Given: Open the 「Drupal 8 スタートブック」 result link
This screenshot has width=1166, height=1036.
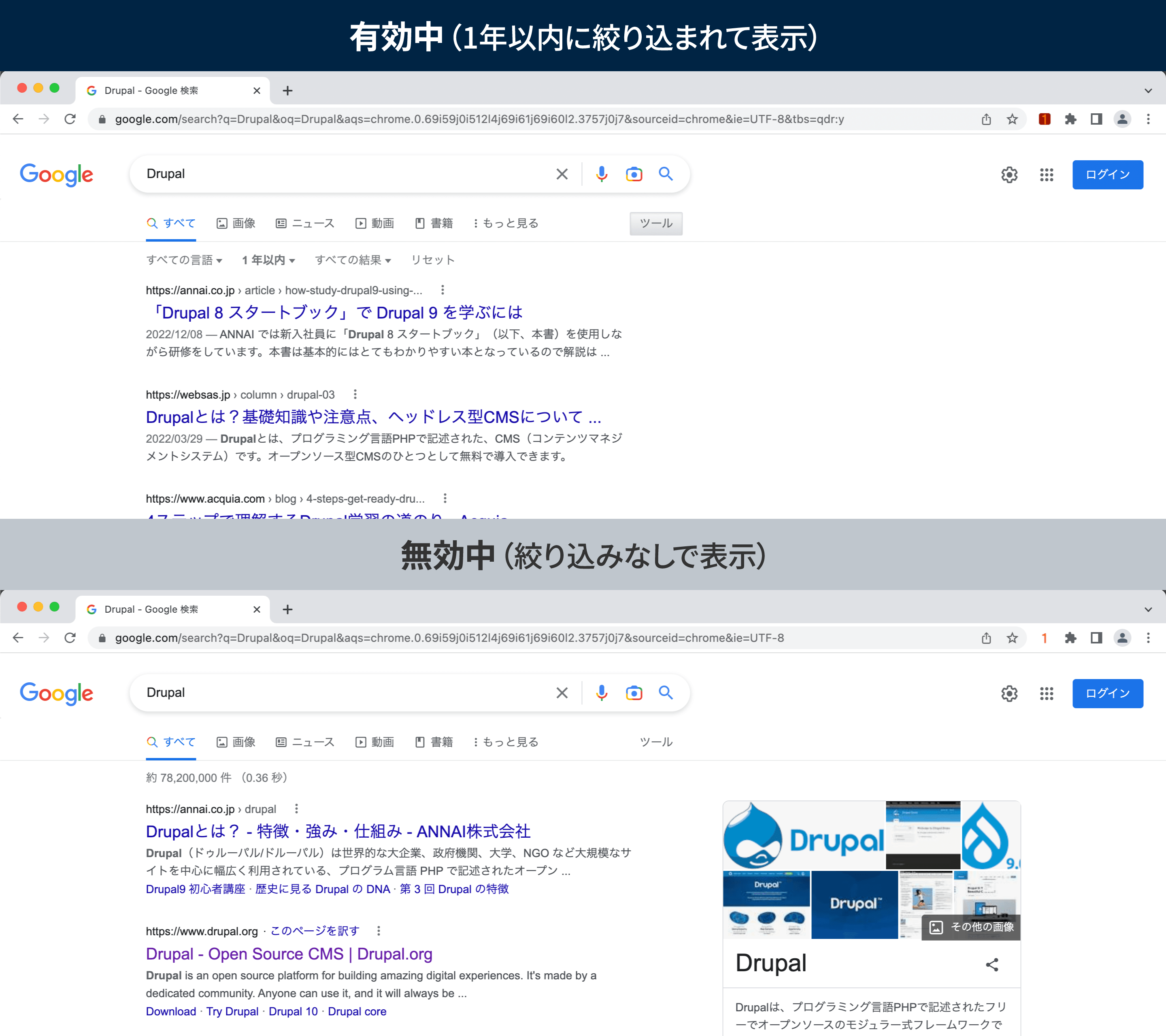Looking at the screenshot, I should coord(335,312).
